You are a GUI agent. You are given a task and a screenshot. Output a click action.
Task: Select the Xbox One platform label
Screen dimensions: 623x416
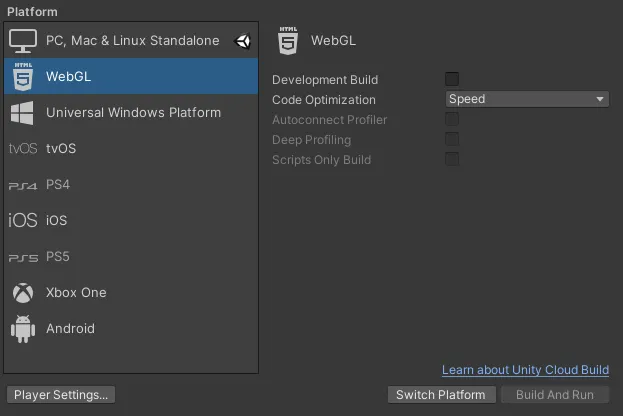[76, 293]
